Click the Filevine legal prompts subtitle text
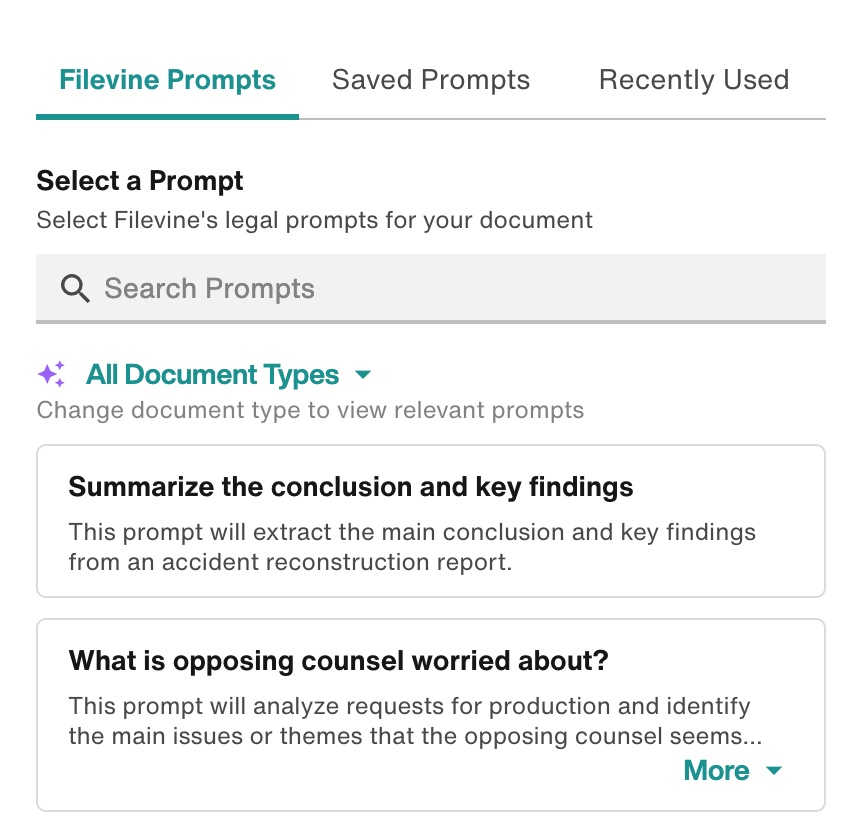The image size is (846, 822). [x=314, y=220]
